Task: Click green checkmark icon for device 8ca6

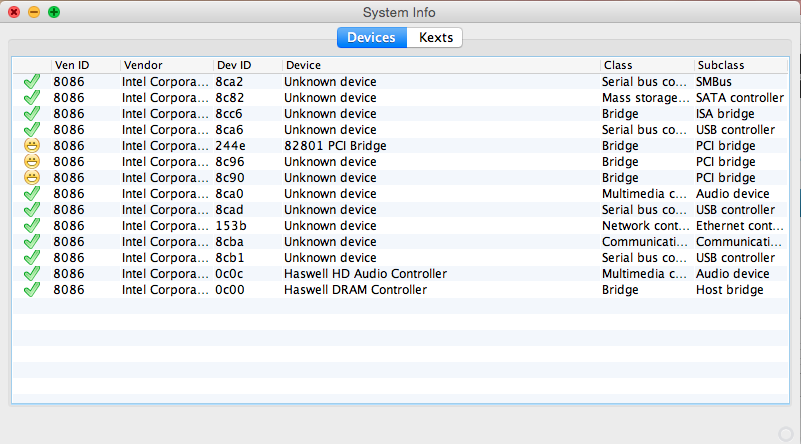Action: tap(32, 130)
